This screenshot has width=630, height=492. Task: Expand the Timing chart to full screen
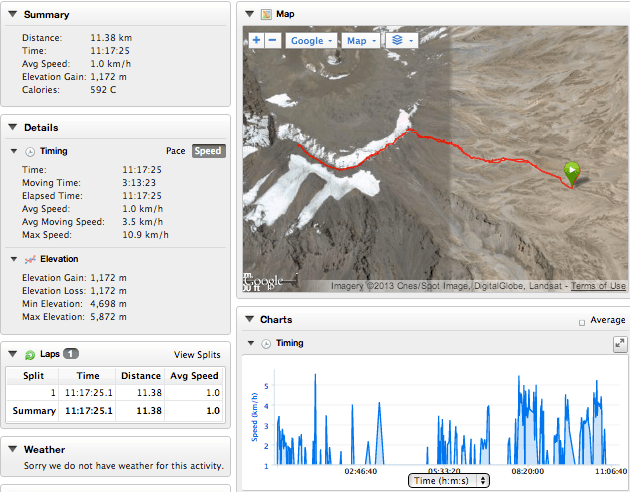coord(620,343)
